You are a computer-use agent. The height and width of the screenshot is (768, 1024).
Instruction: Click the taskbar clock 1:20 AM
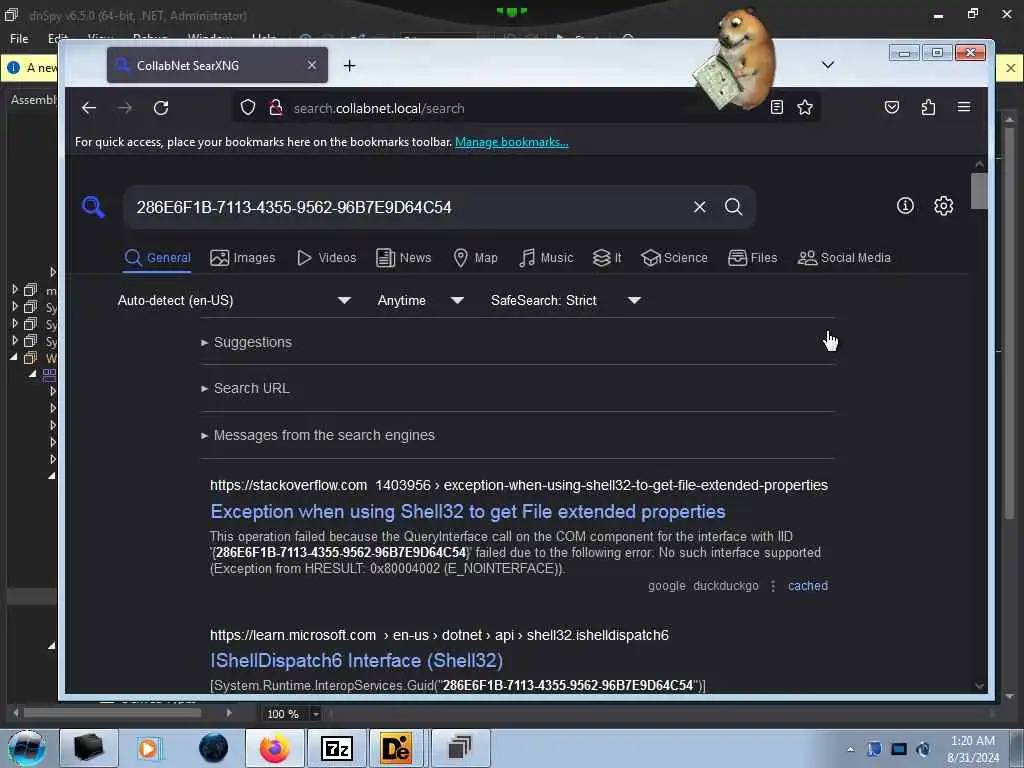tap(973, 748)
